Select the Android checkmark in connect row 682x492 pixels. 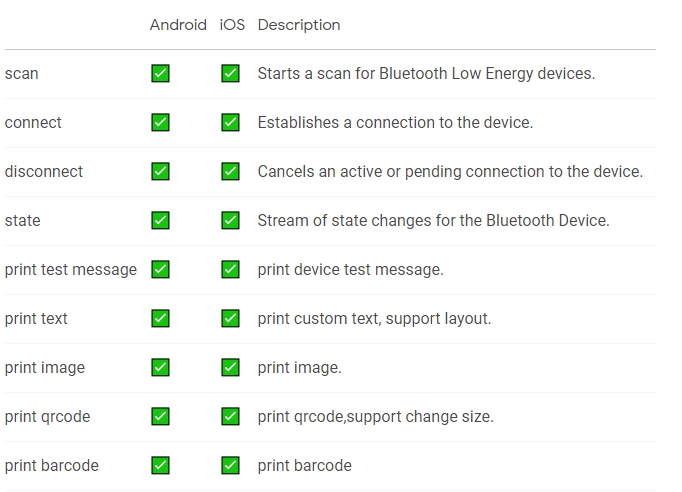tap(160, 122)
